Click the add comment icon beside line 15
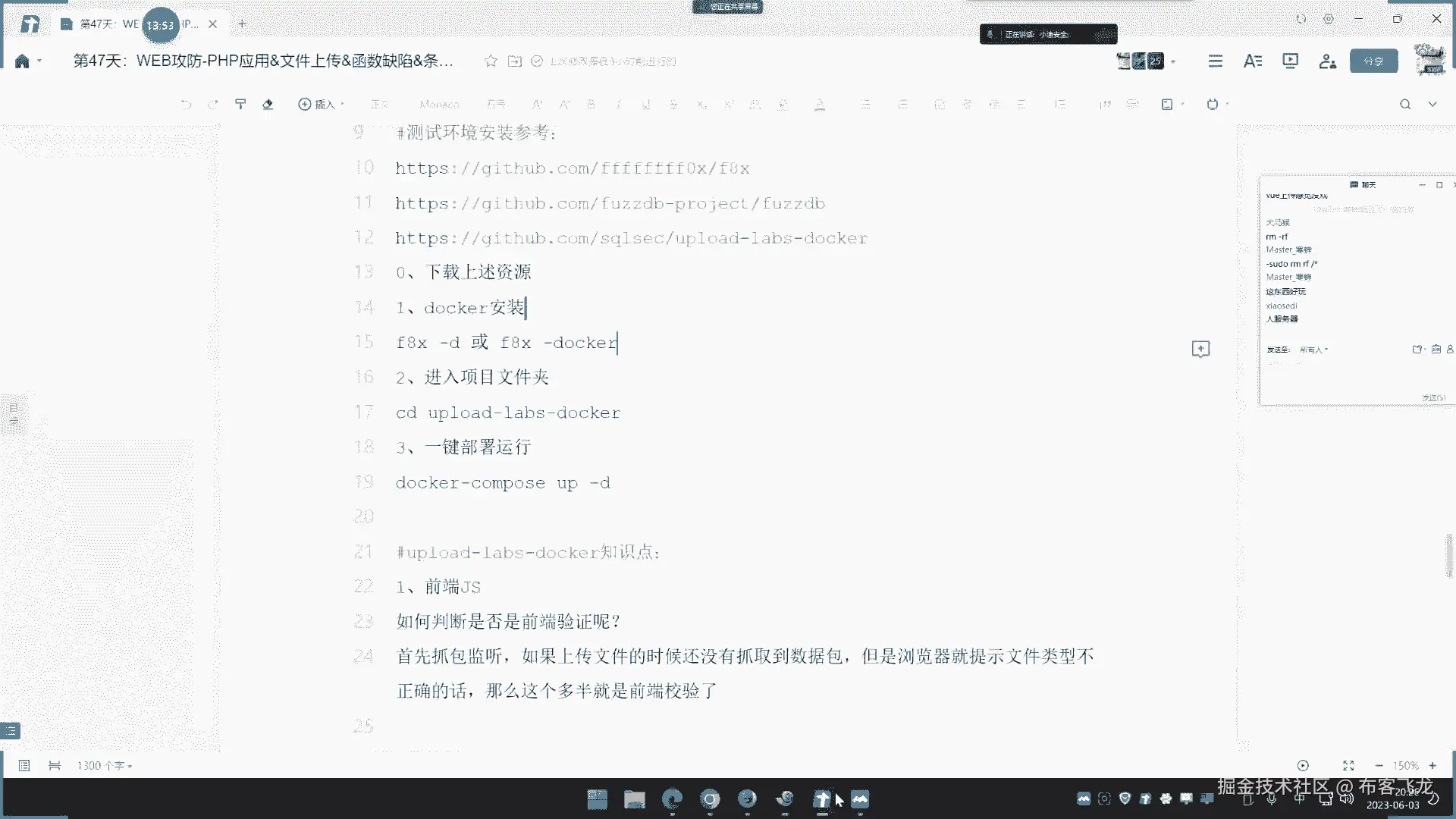Image resolution: width=1456 pixels, height=819 pixels. 1200,349
